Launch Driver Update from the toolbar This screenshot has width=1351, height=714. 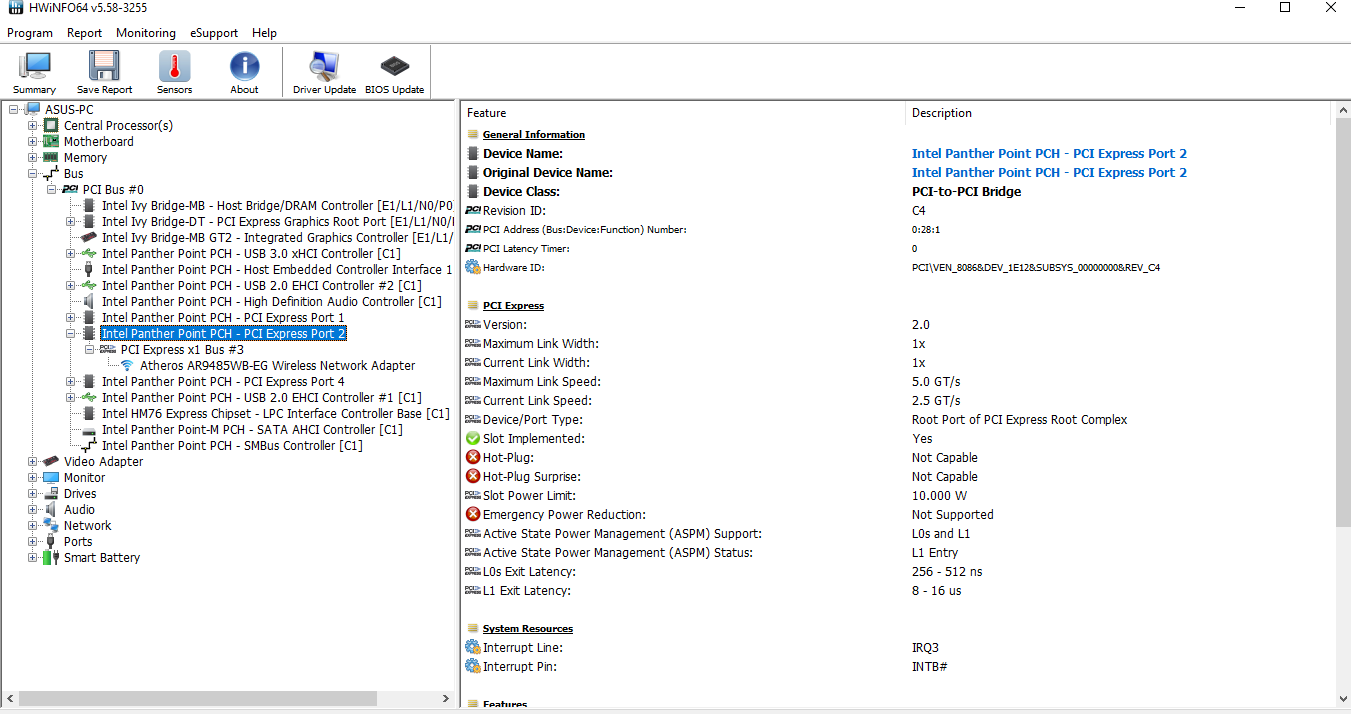coord(324,67)
